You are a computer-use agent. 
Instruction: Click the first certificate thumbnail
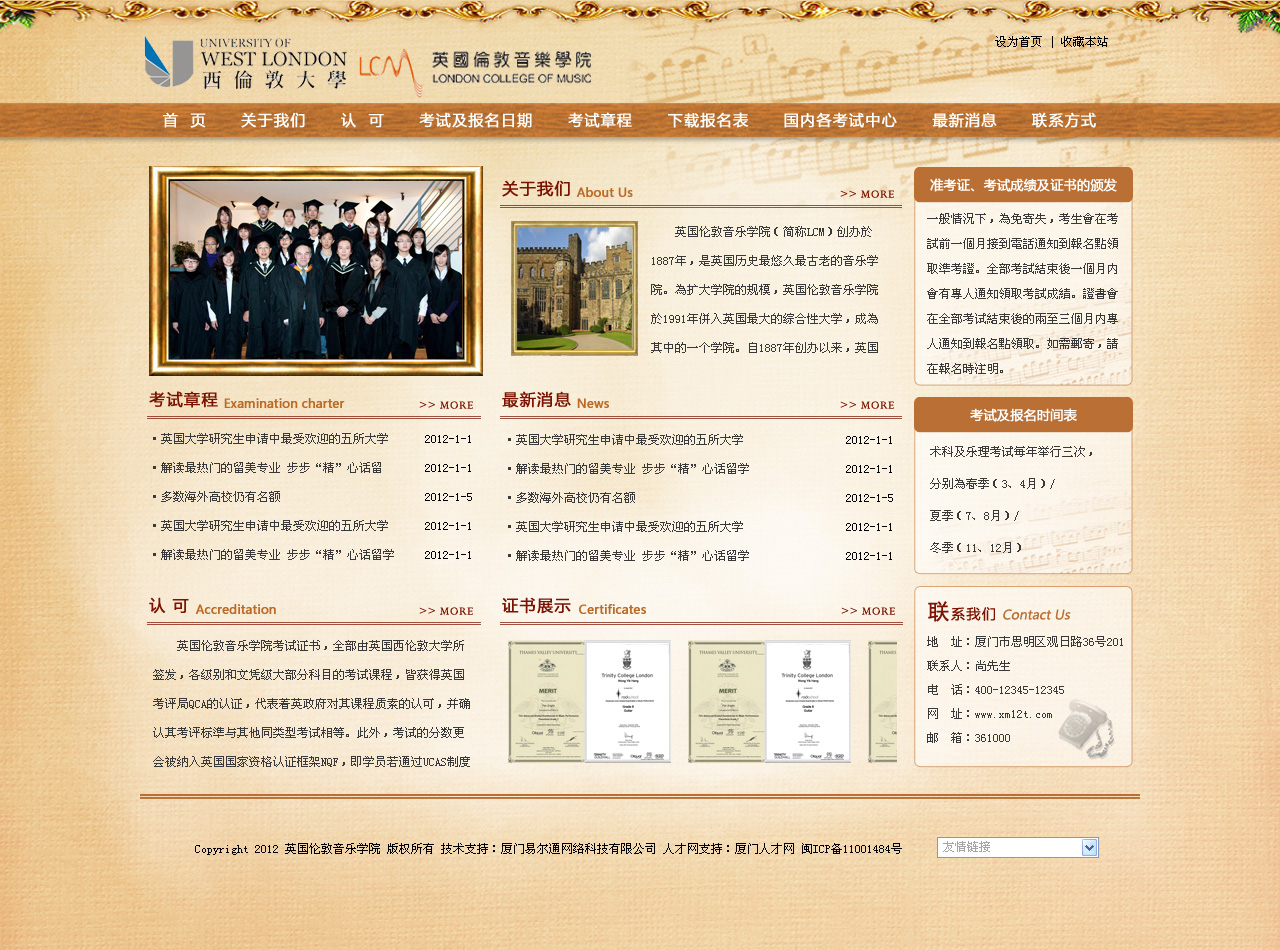click(x=589, y=702)
